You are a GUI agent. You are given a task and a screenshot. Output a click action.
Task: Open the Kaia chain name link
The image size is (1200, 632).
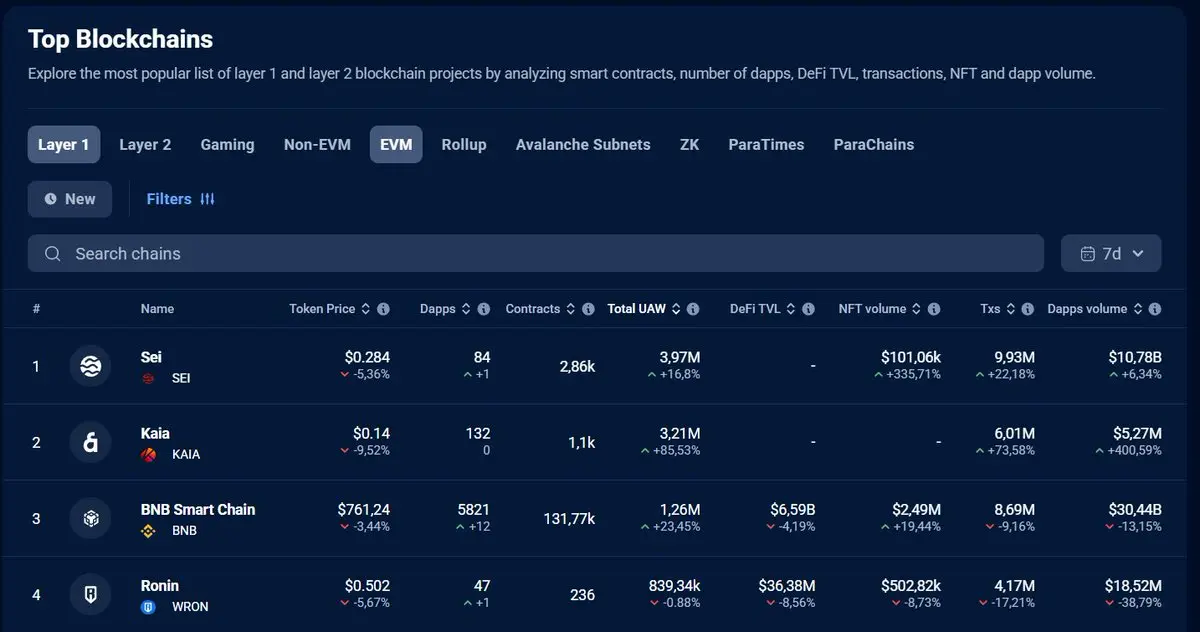(155, 433)
